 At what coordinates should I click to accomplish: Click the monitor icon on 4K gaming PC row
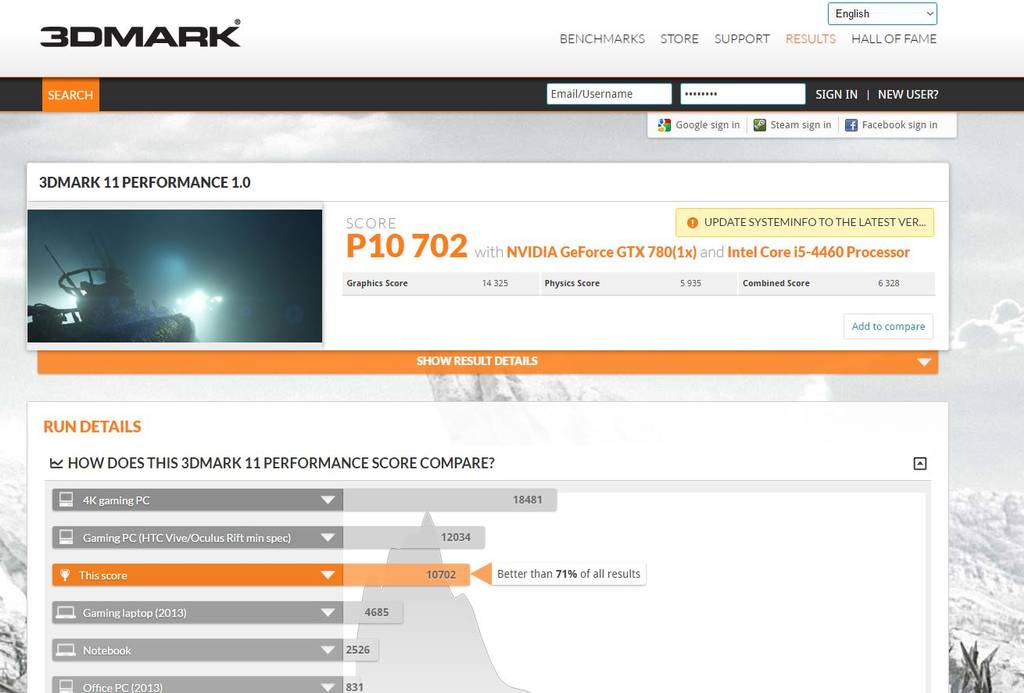tap(66, 500)
